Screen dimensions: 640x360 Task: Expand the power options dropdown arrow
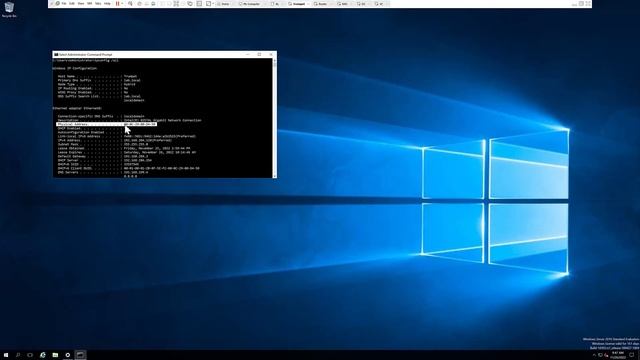pos(122,4)
